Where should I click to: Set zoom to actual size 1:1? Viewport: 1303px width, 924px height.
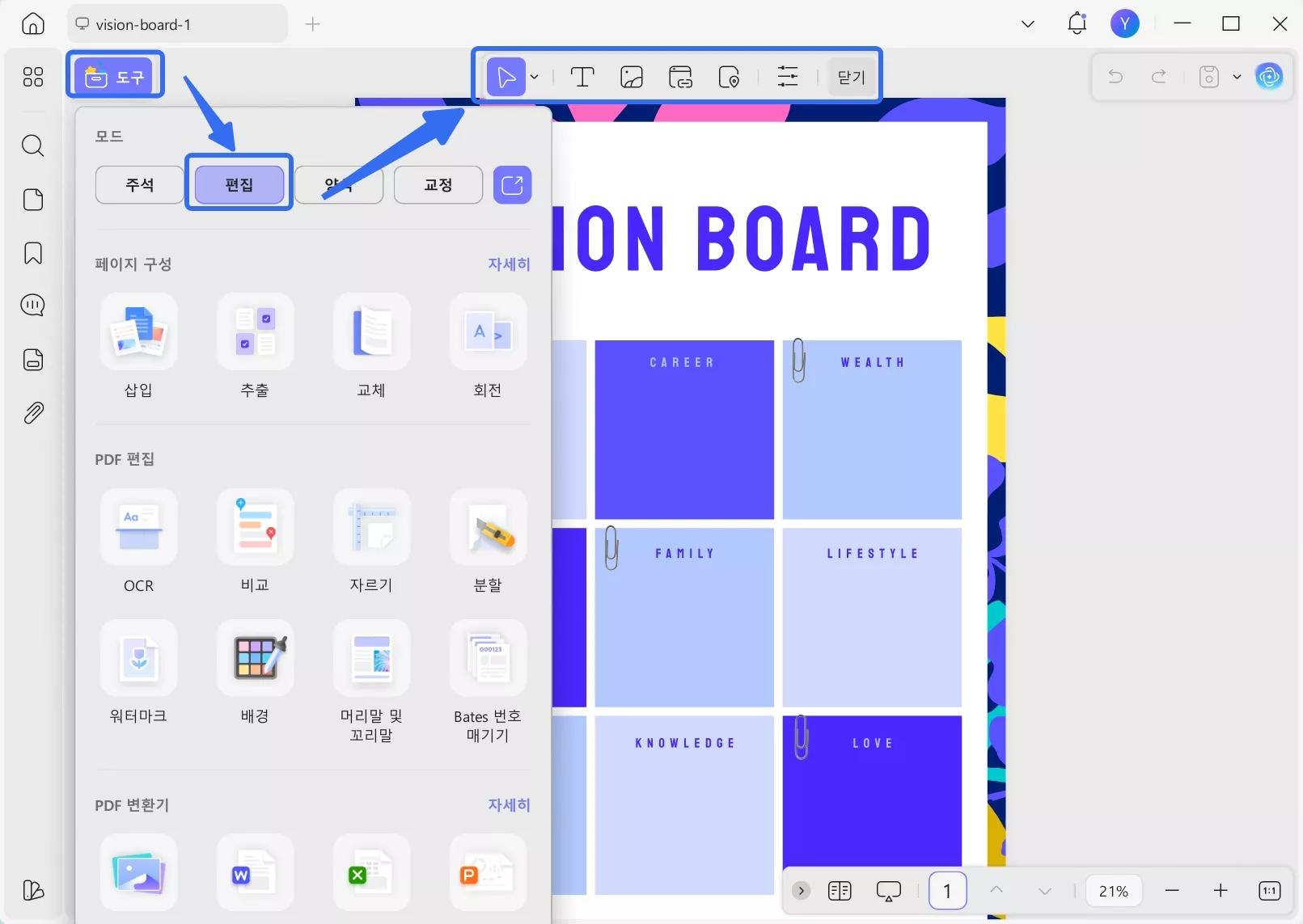[x=1270, y=891]
